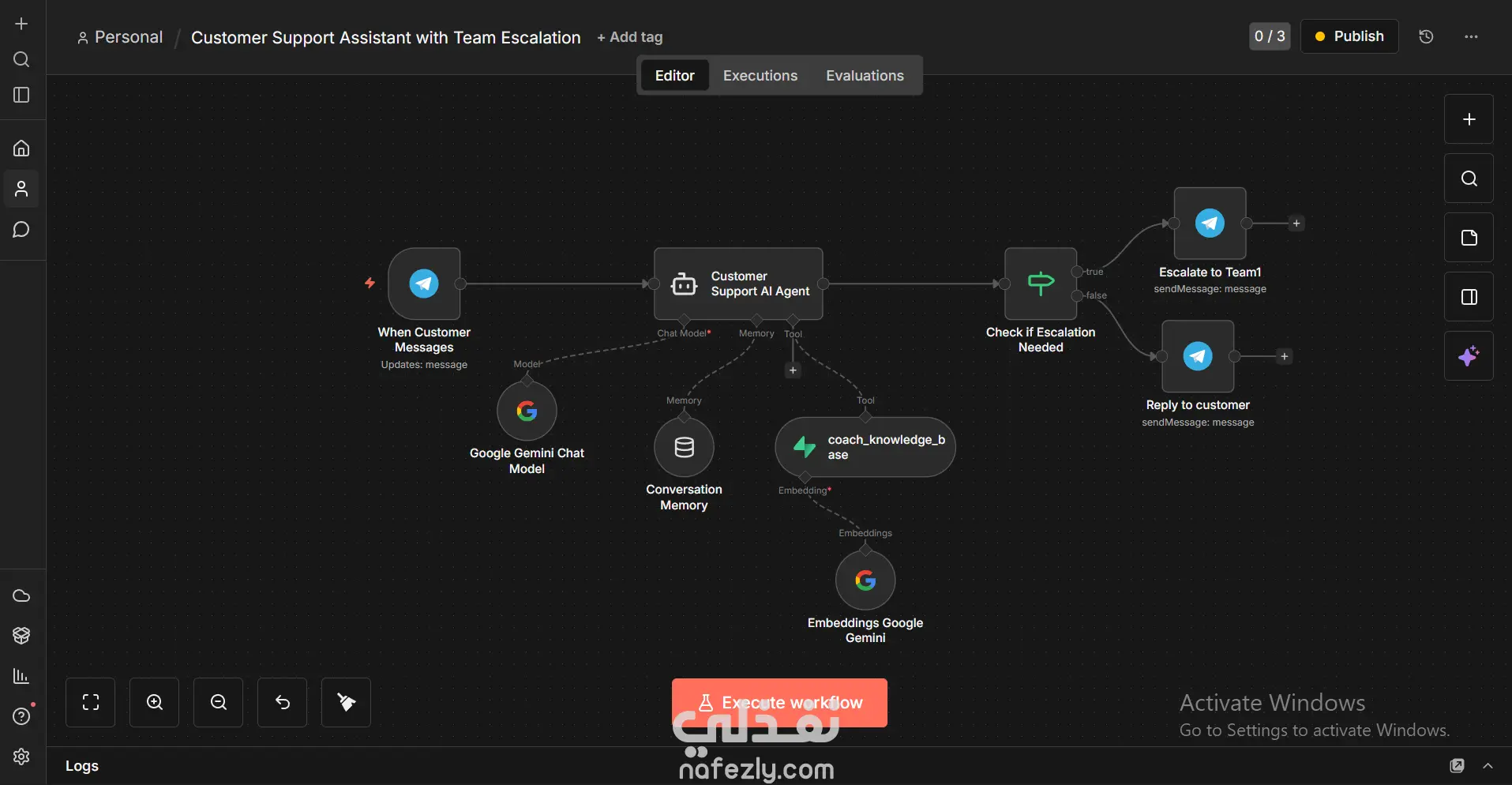Select the coach_knowledge_base tool node
This screenshot has height=785, width=1512.
(865, 447)
